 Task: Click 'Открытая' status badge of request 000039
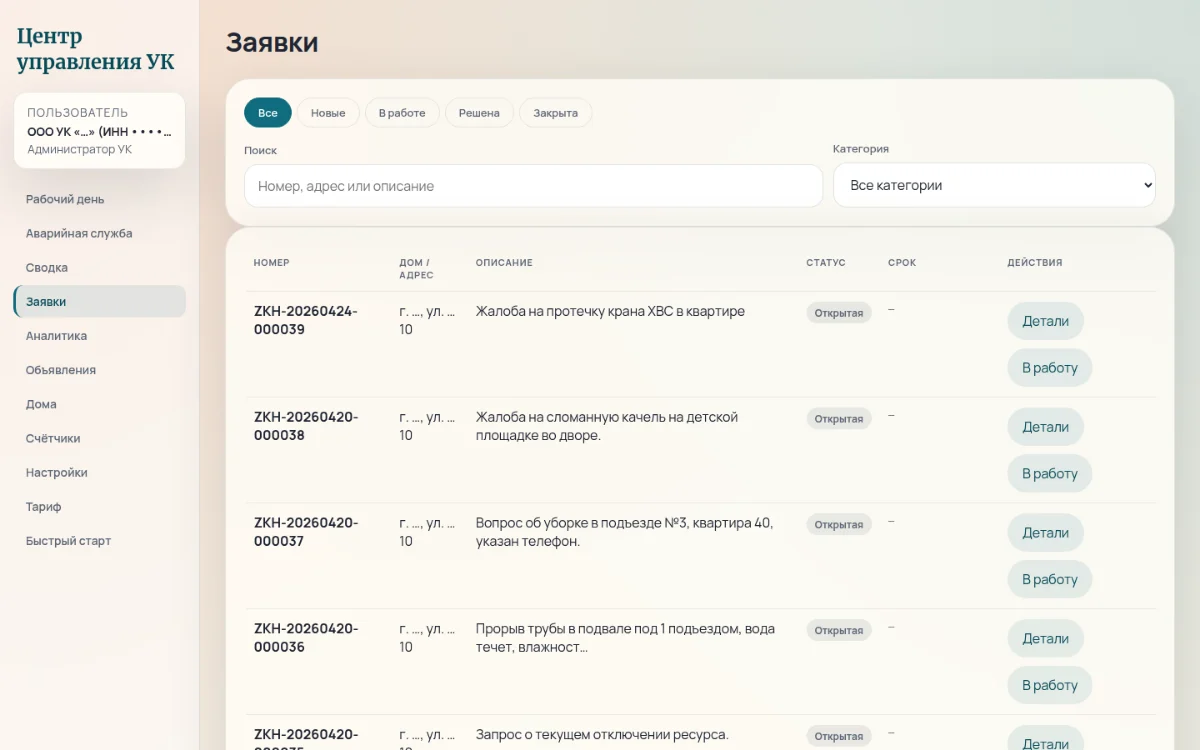click(839, 313)
